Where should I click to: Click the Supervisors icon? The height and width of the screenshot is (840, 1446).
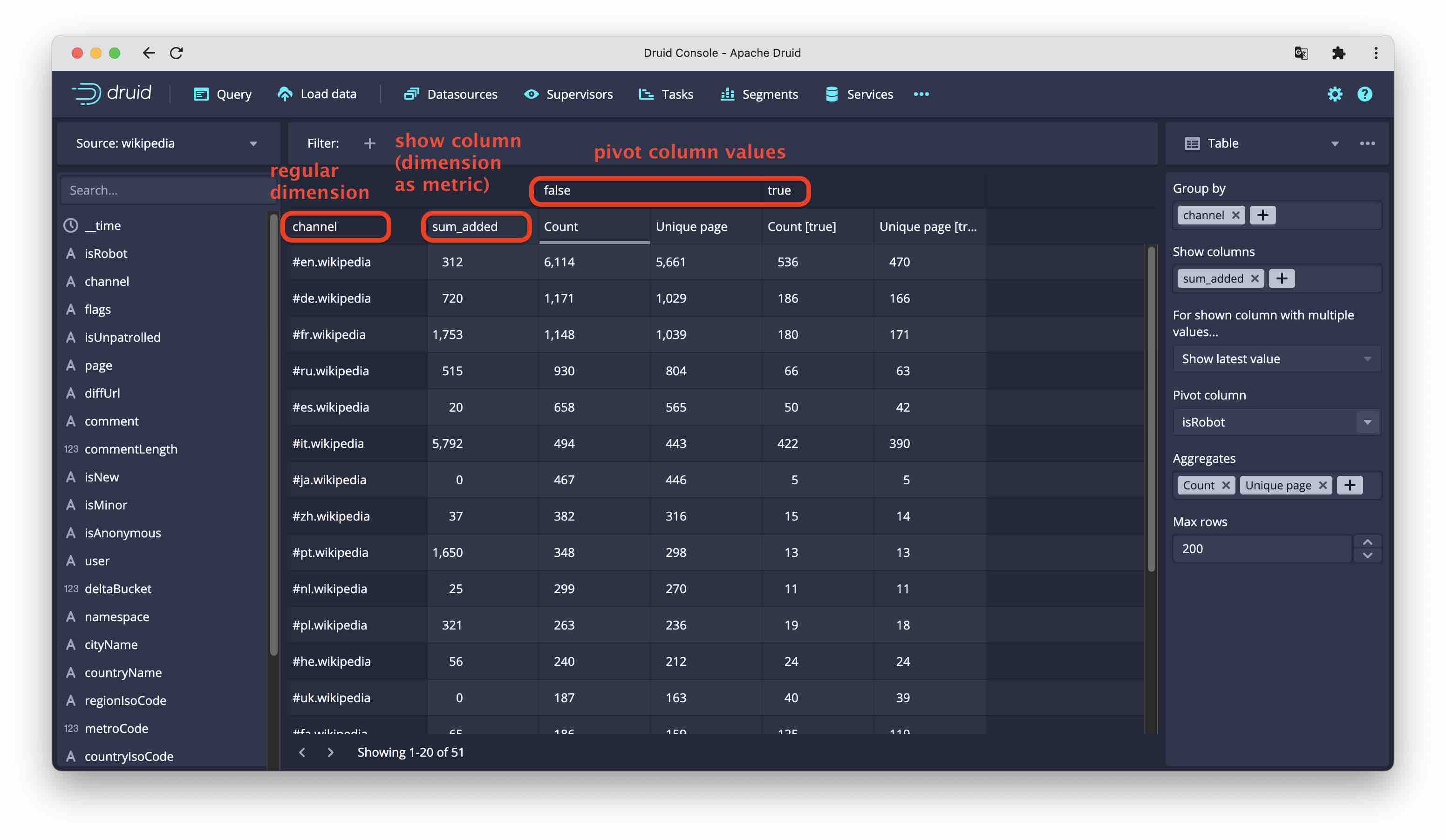[529, 94]
